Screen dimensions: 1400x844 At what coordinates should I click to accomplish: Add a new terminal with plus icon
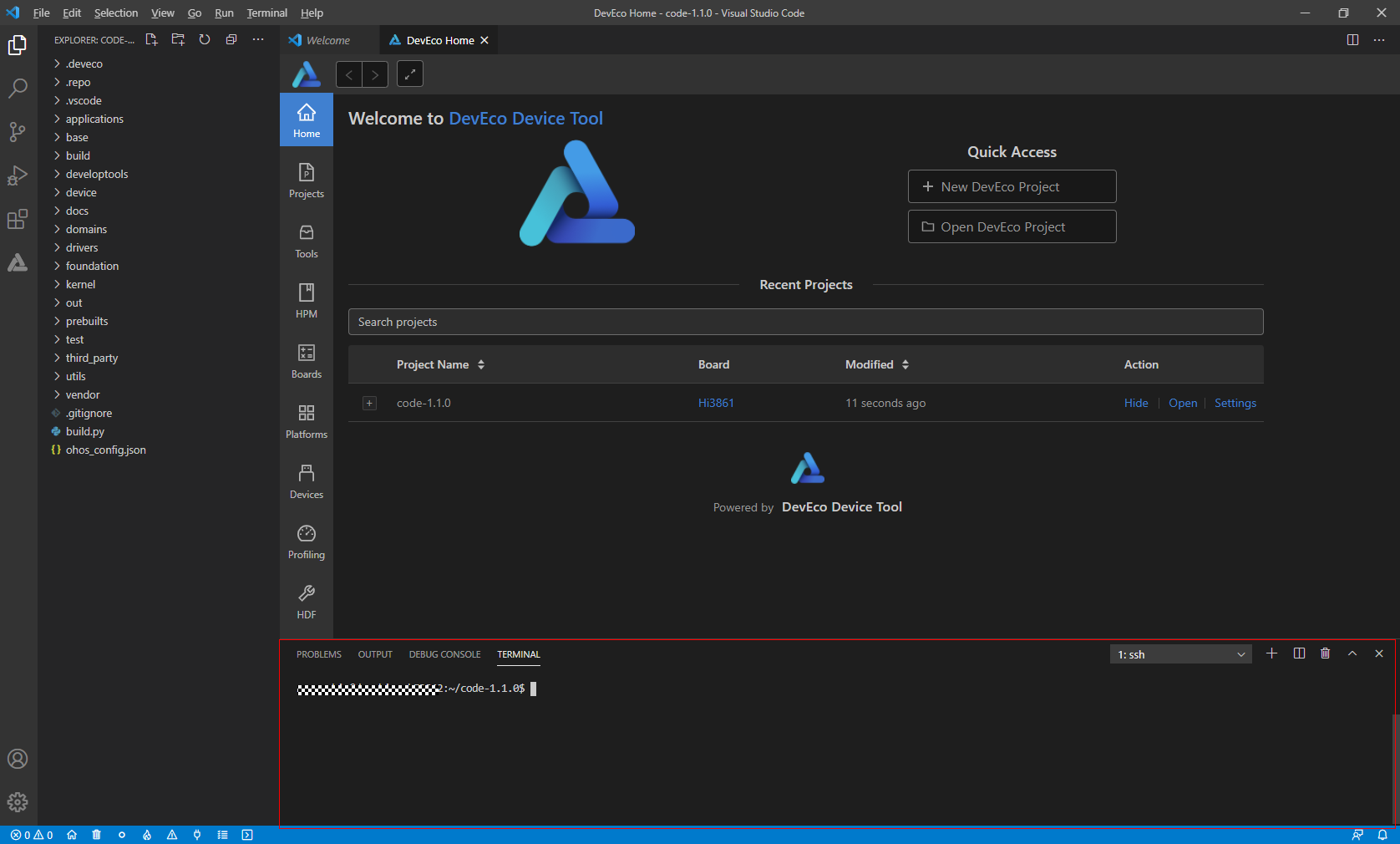pos(1271,653)
